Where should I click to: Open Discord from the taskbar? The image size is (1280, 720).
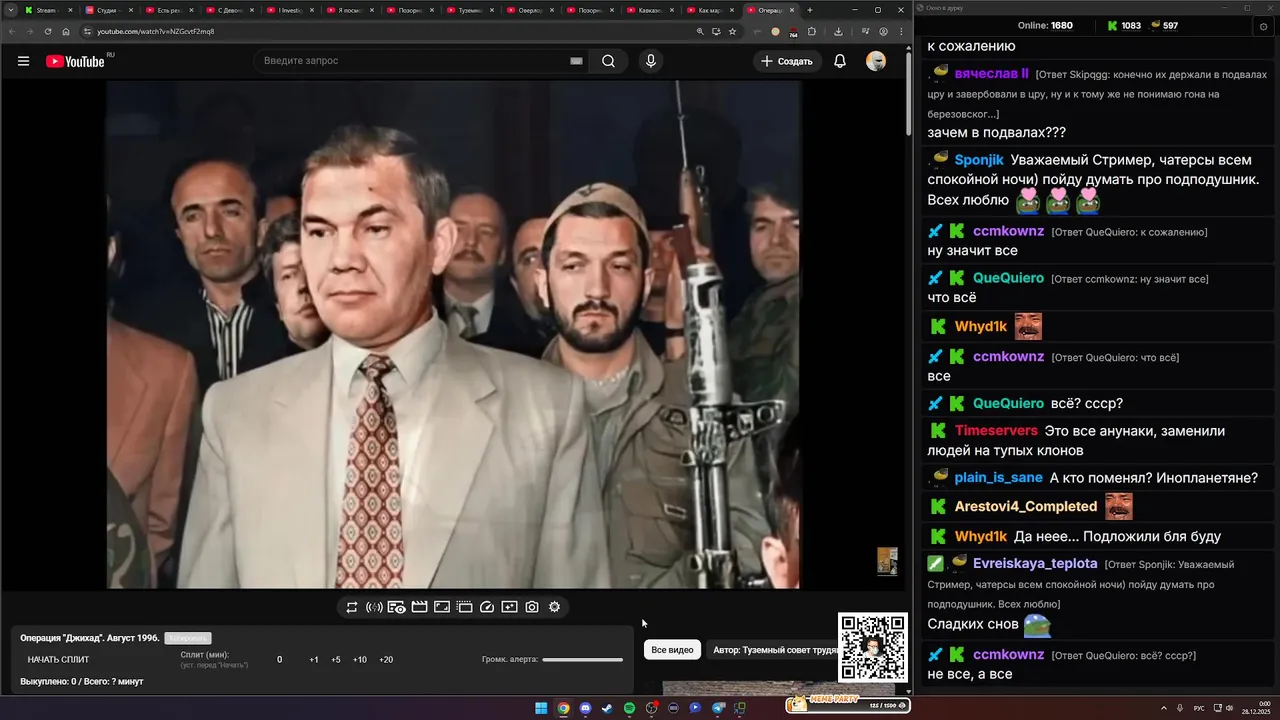coord(585,708)
